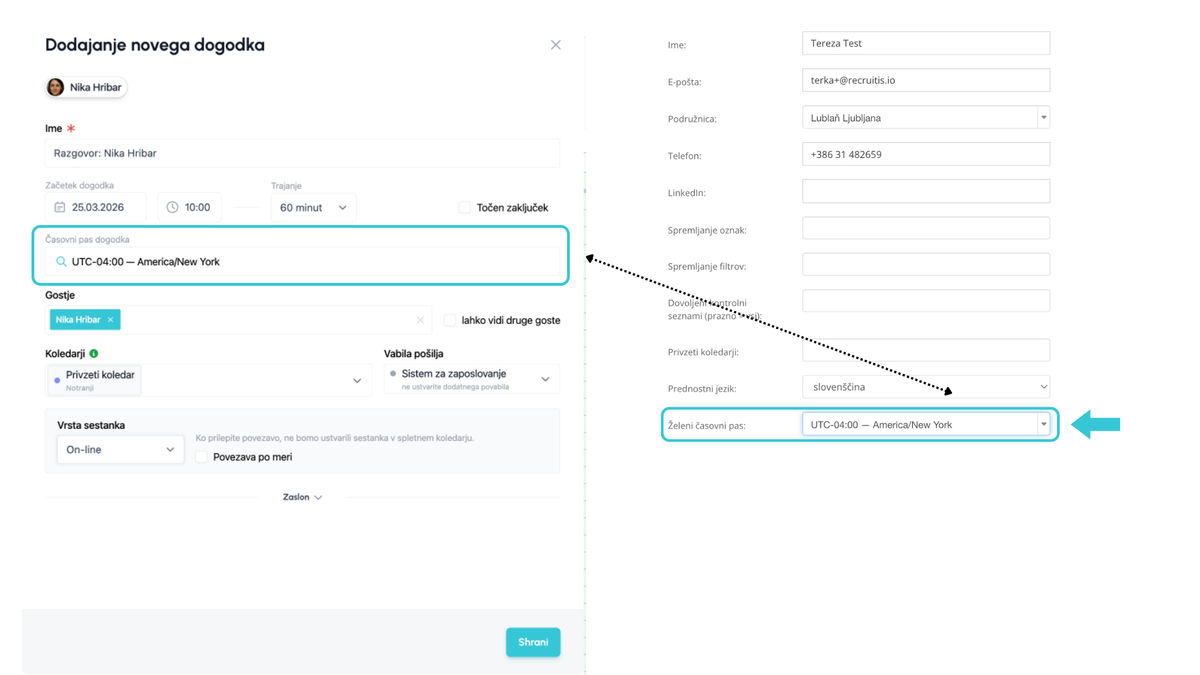
Task: Open the Trajanje duration dropdown
Action: 313,207
